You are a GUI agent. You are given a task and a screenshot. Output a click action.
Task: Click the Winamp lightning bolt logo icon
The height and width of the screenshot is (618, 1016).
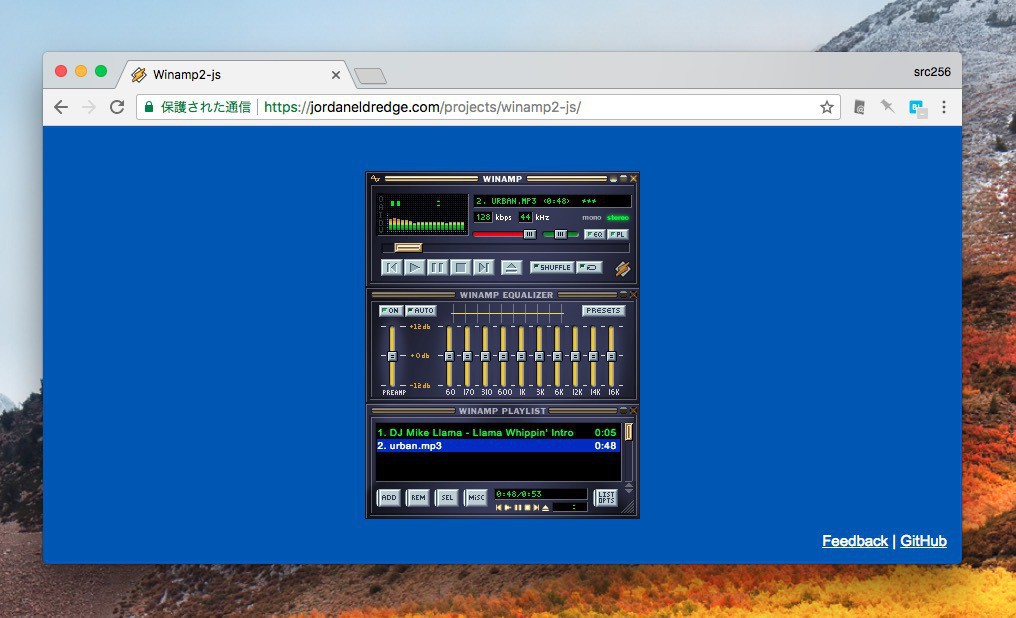coord(622,268)
